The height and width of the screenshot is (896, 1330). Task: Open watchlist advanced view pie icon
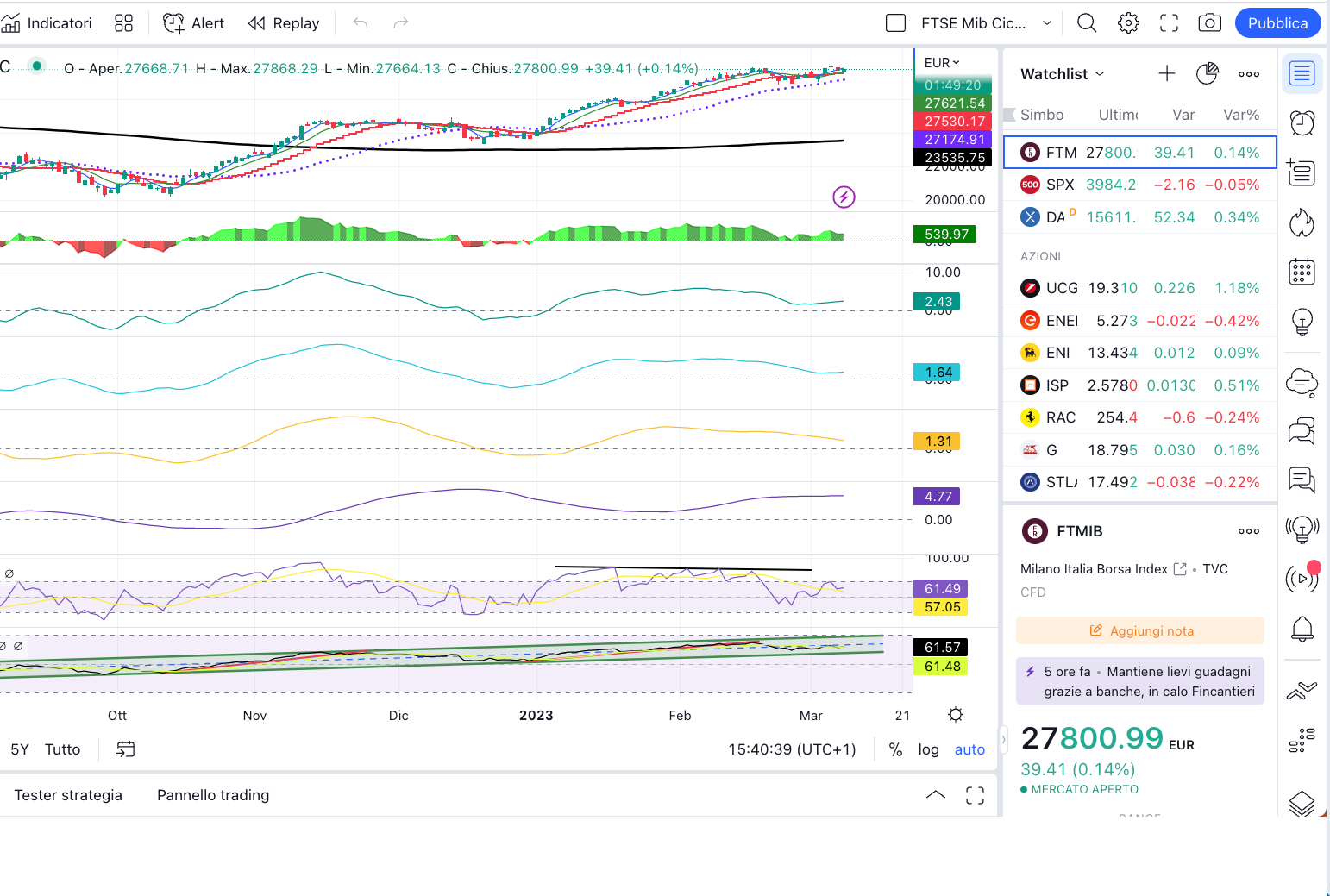point(1208,74)
